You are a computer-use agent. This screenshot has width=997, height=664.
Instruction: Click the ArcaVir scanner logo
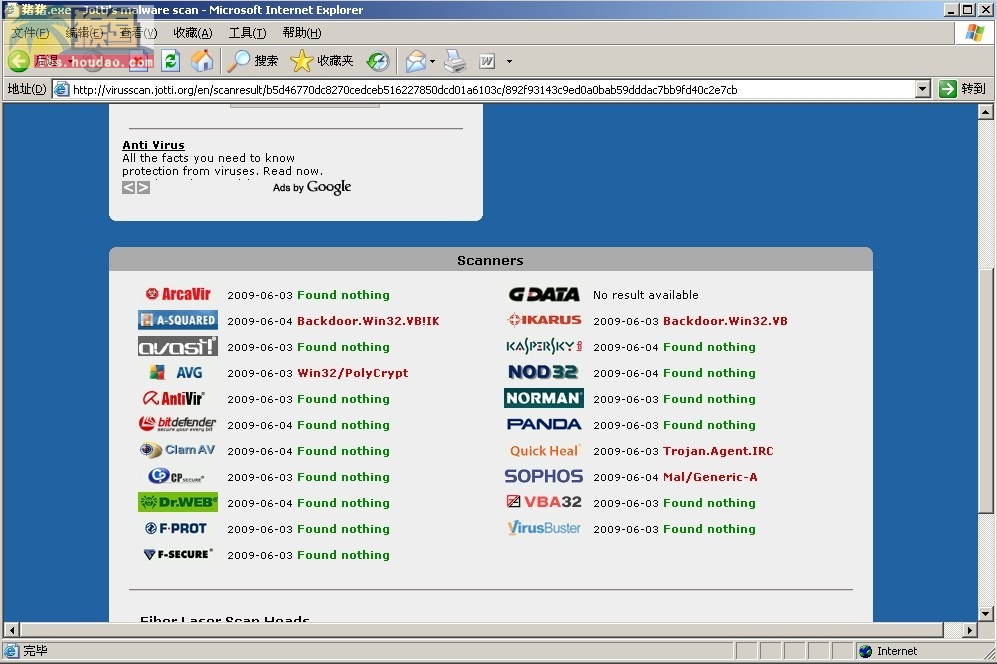click(x=178, y=294)
